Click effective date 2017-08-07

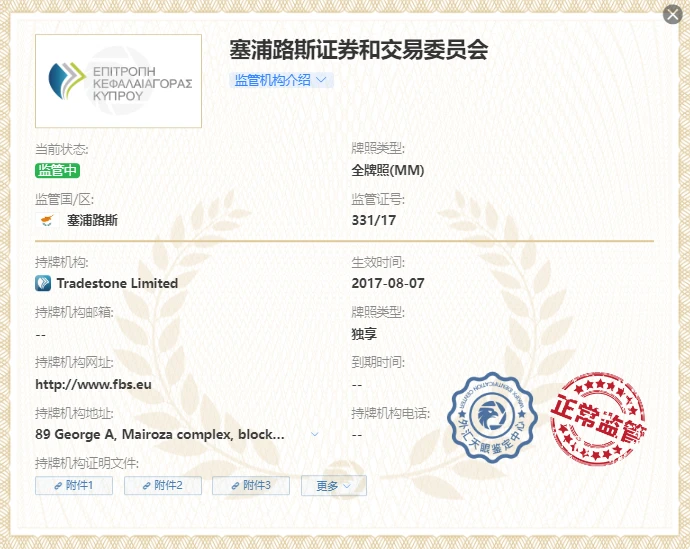pyautogui.click(x=388, y=283)
